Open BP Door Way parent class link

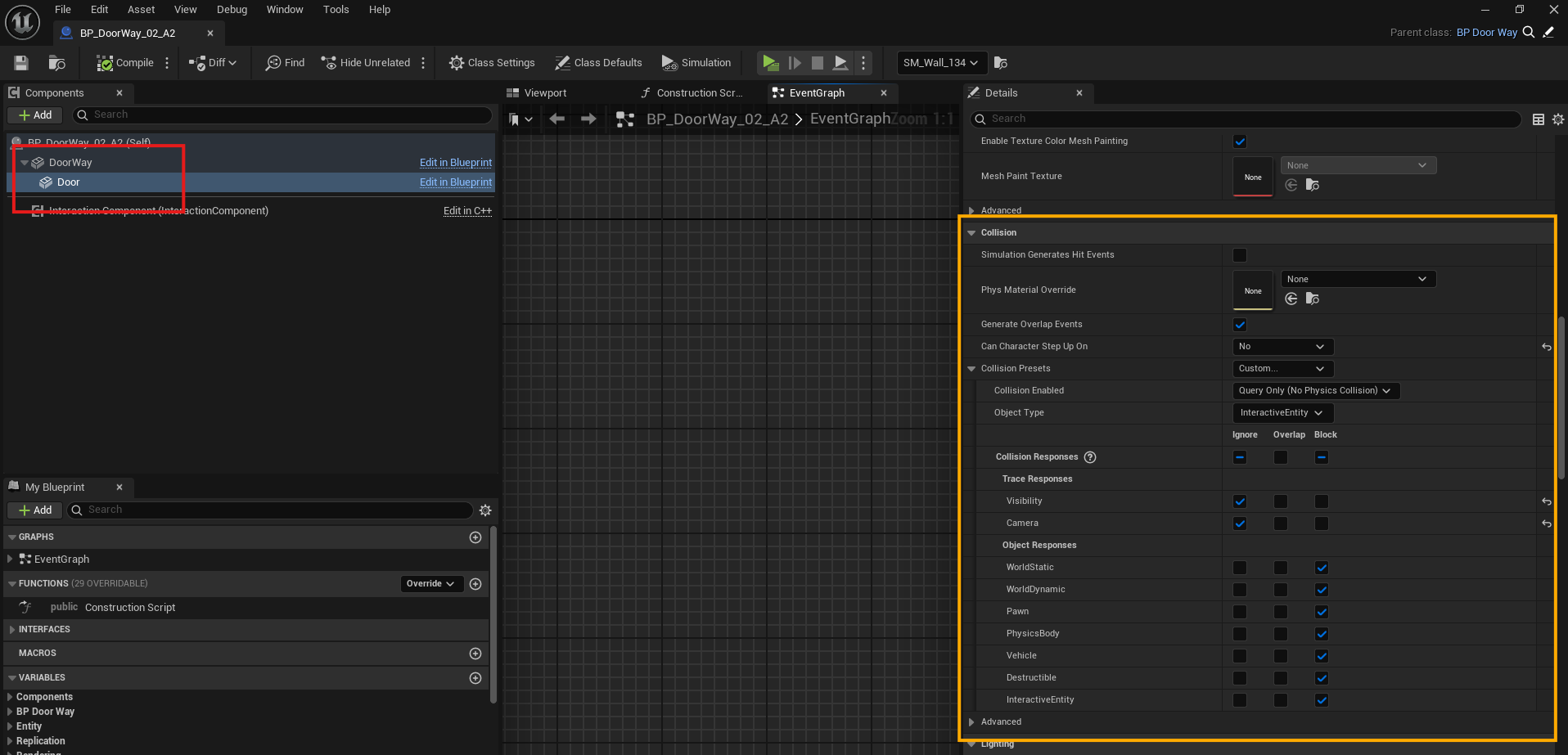1486,33
